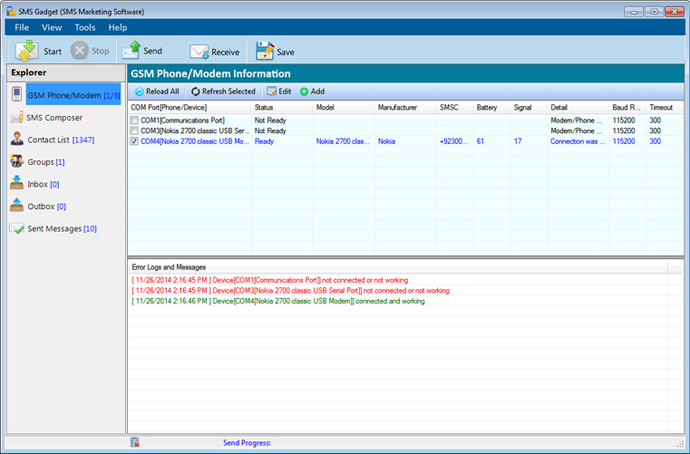Check the COM3 Nokia USB Serial checkbox
Screen dimensions: 690x454
tap(135, 131)
